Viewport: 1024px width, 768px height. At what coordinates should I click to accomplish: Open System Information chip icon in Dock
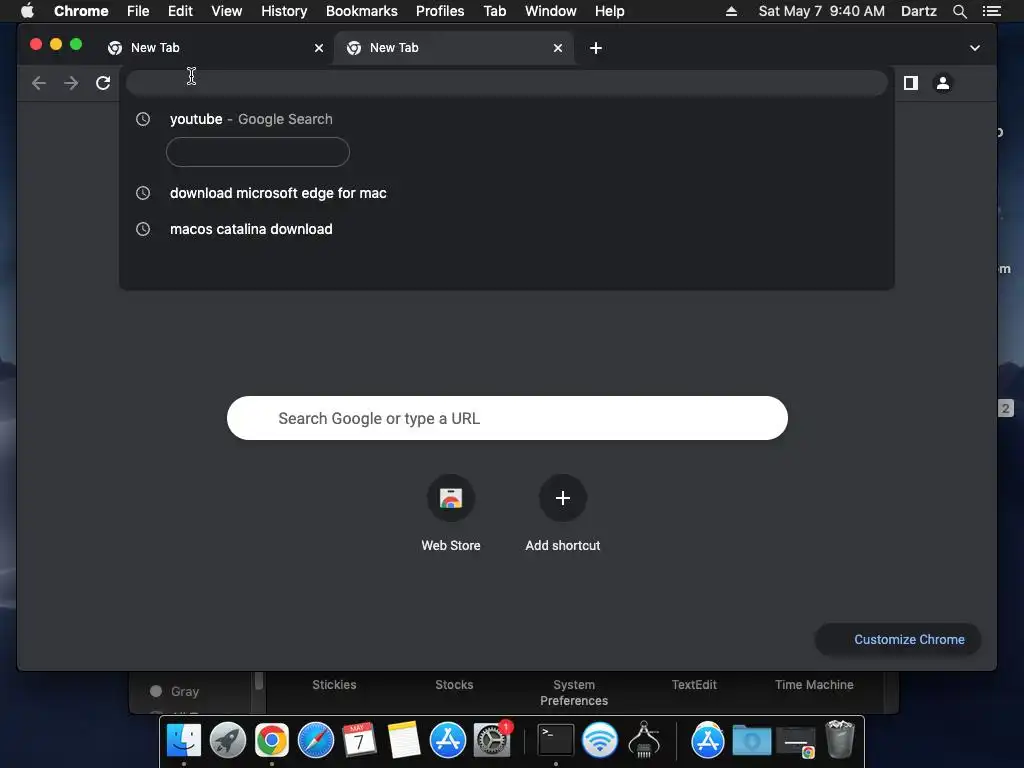click(644, 740)
